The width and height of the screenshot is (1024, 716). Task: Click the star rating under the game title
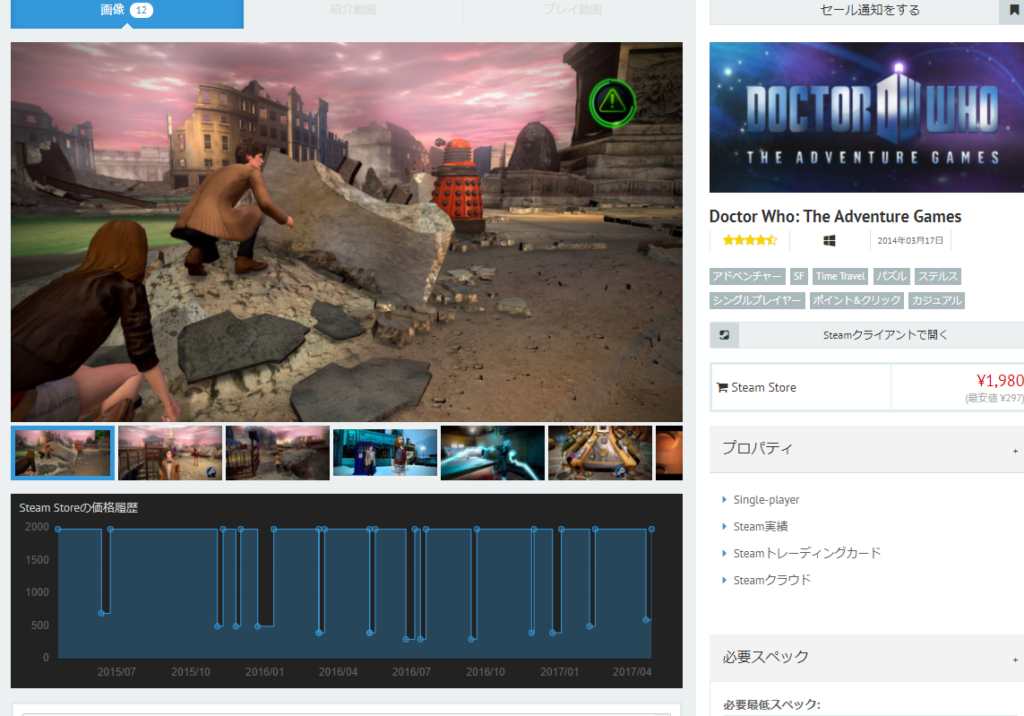pos(749,241)
